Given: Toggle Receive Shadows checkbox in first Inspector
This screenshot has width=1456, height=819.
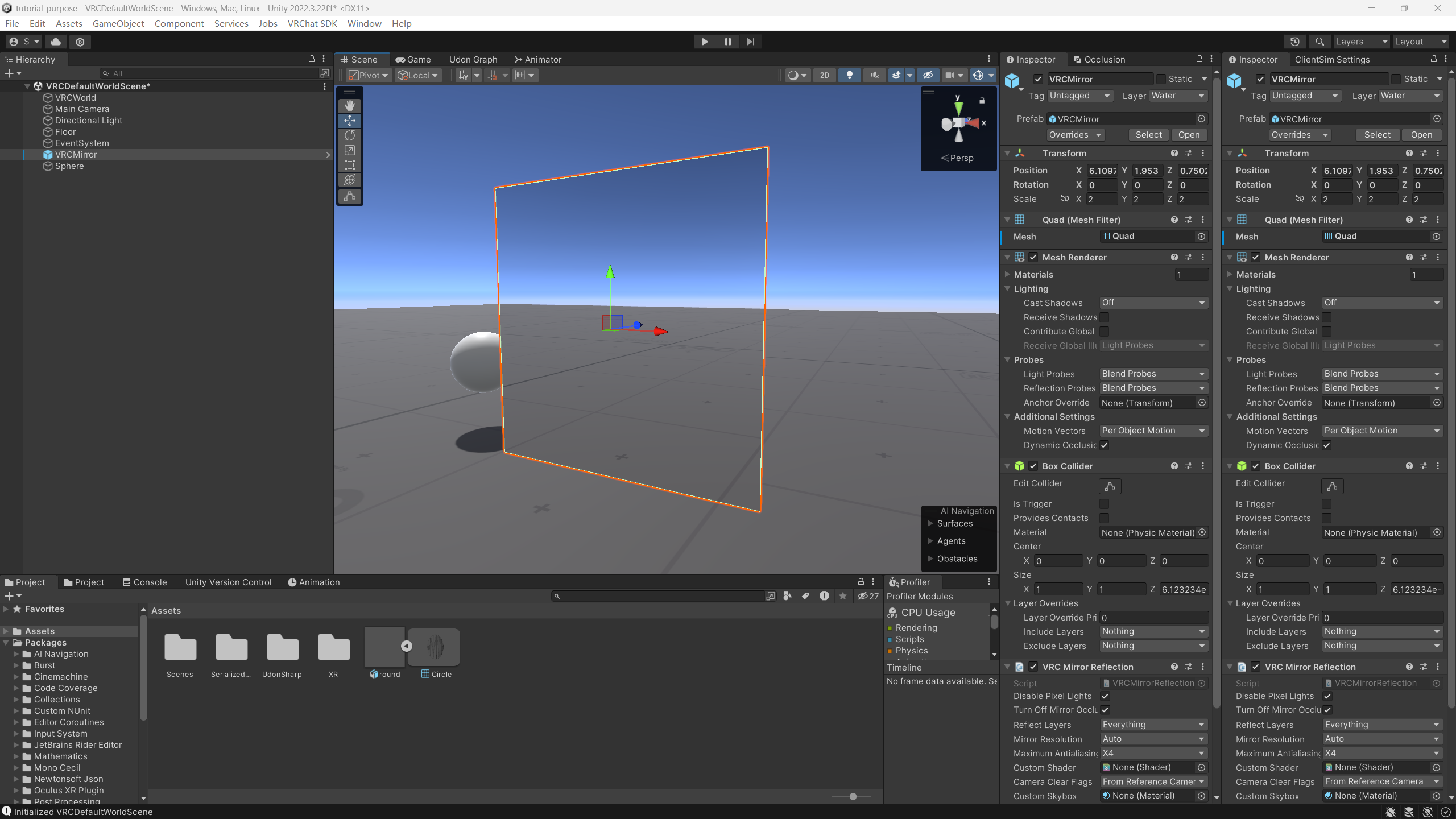Looking at the screenshot, I should 1104,317.
